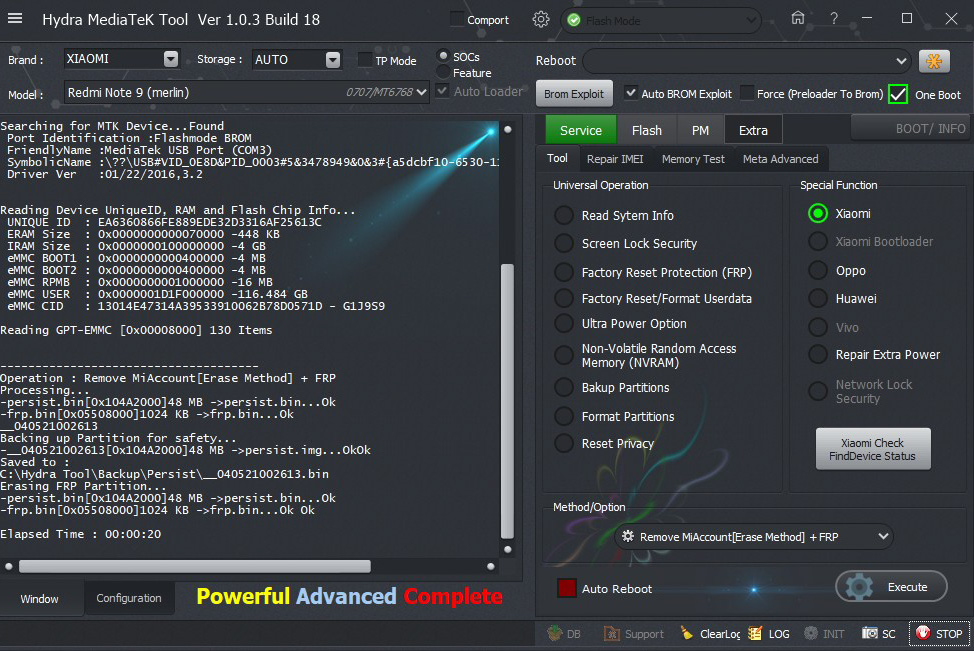Click the SC screenshot camera icon

pyautogui.click(x=870, y=634)
